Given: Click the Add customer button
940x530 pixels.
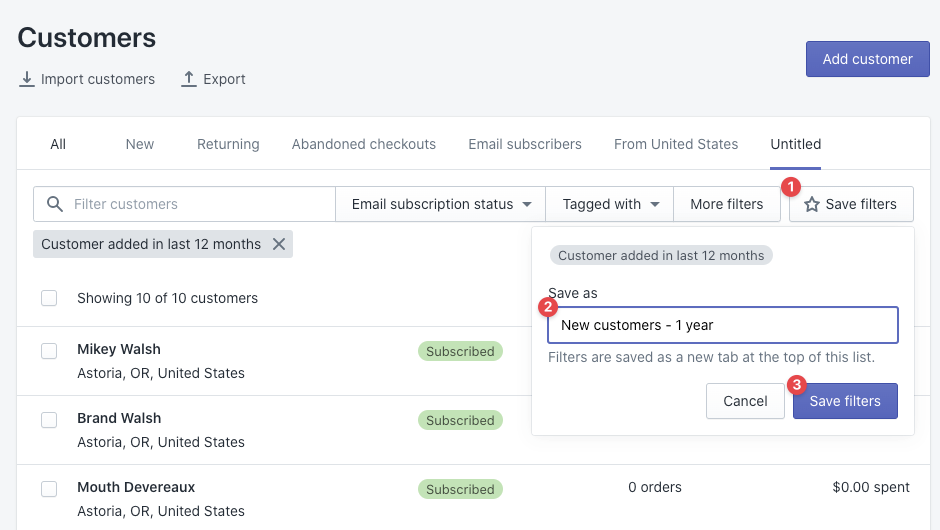Looking at the screenshot, I should 867,59.
